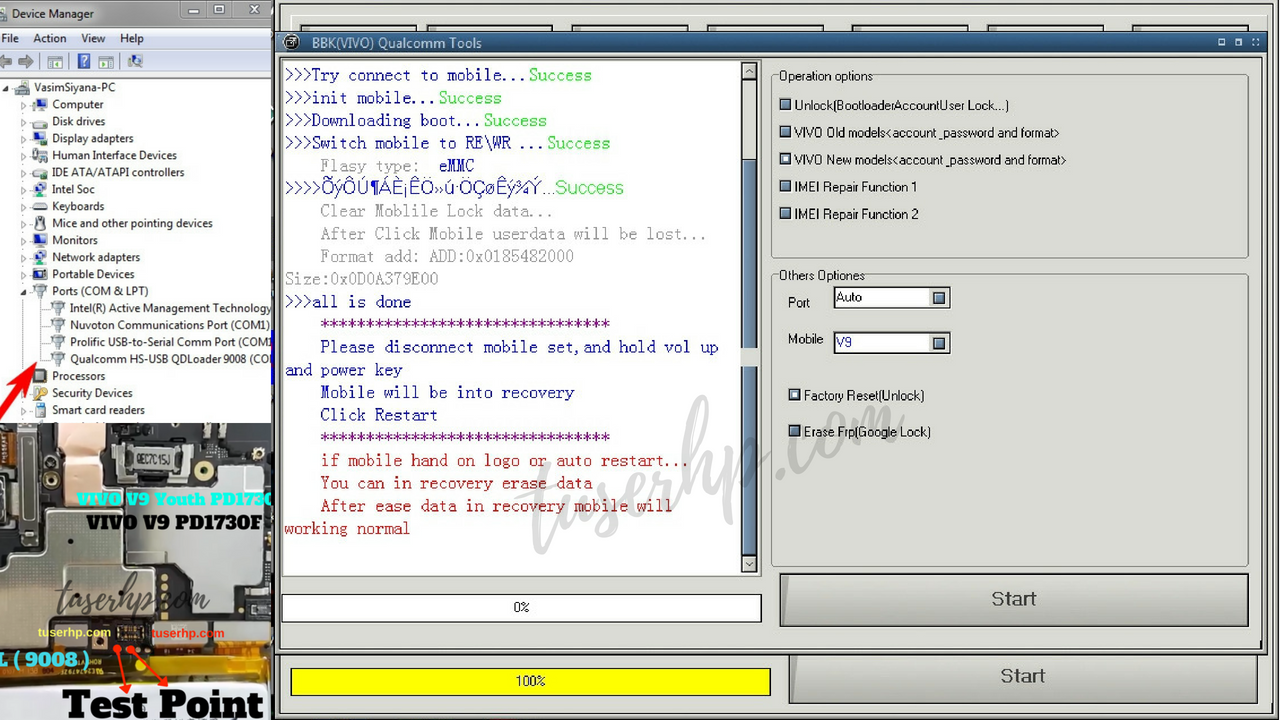Select the Nuvoton Communications Port (COM1) entry

(x=170, y=325)
